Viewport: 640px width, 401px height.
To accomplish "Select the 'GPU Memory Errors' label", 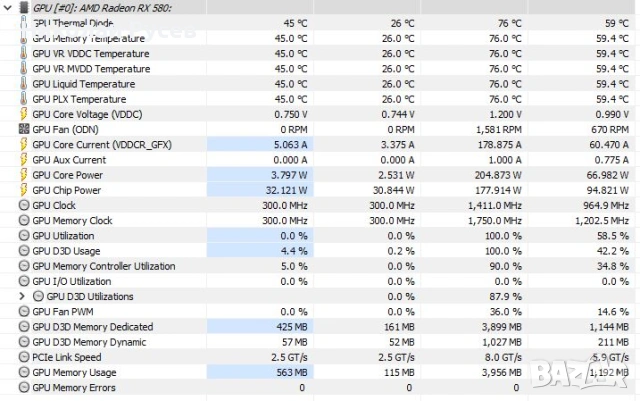I will (74, 388).
